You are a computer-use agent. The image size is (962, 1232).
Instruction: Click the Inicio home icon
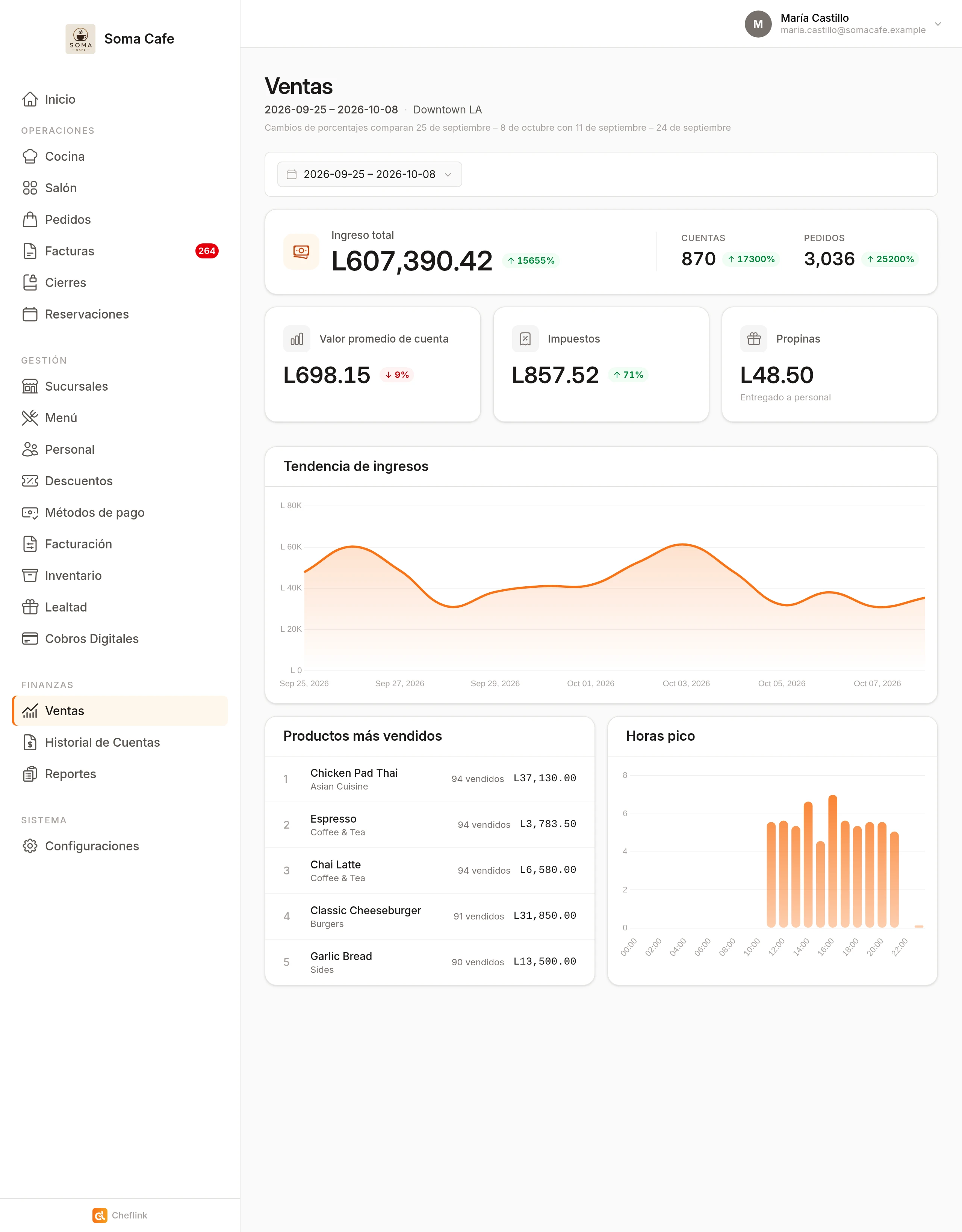[30, 99]
